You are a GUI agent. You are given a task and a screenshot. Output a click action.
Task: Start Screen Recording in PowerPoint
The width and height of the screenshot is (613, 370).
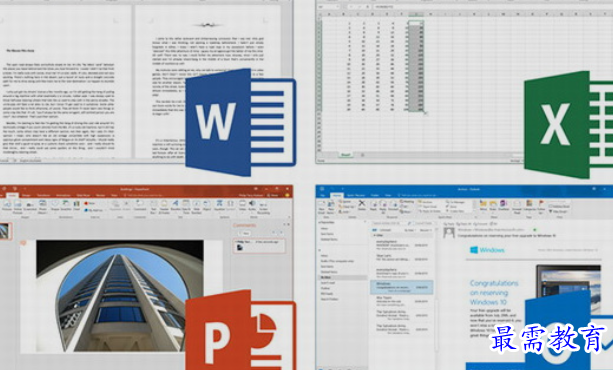coord(263,208)
